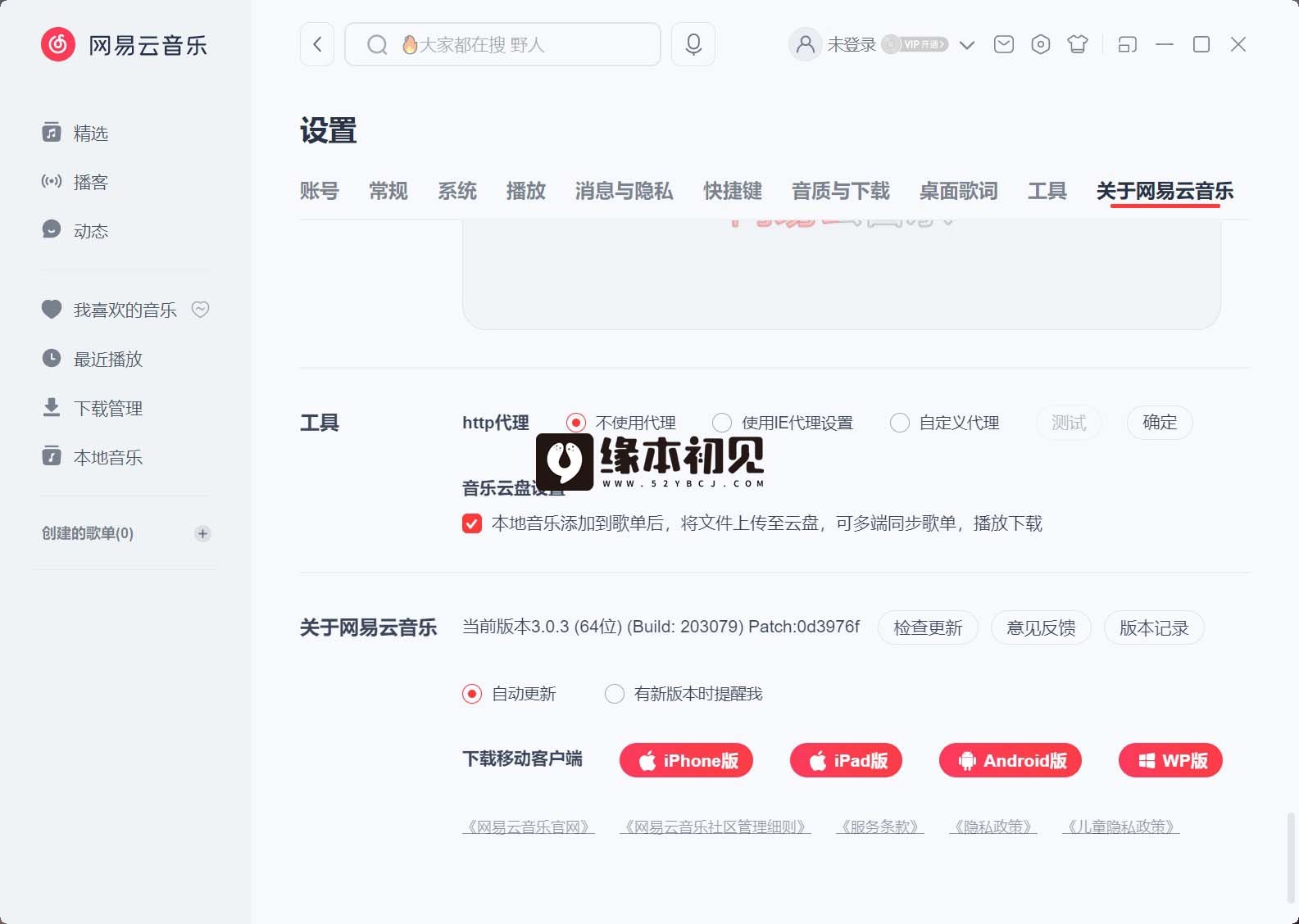Click the NetEase Cloud Music logo
1299x924 pixels.
pos(125,45)
